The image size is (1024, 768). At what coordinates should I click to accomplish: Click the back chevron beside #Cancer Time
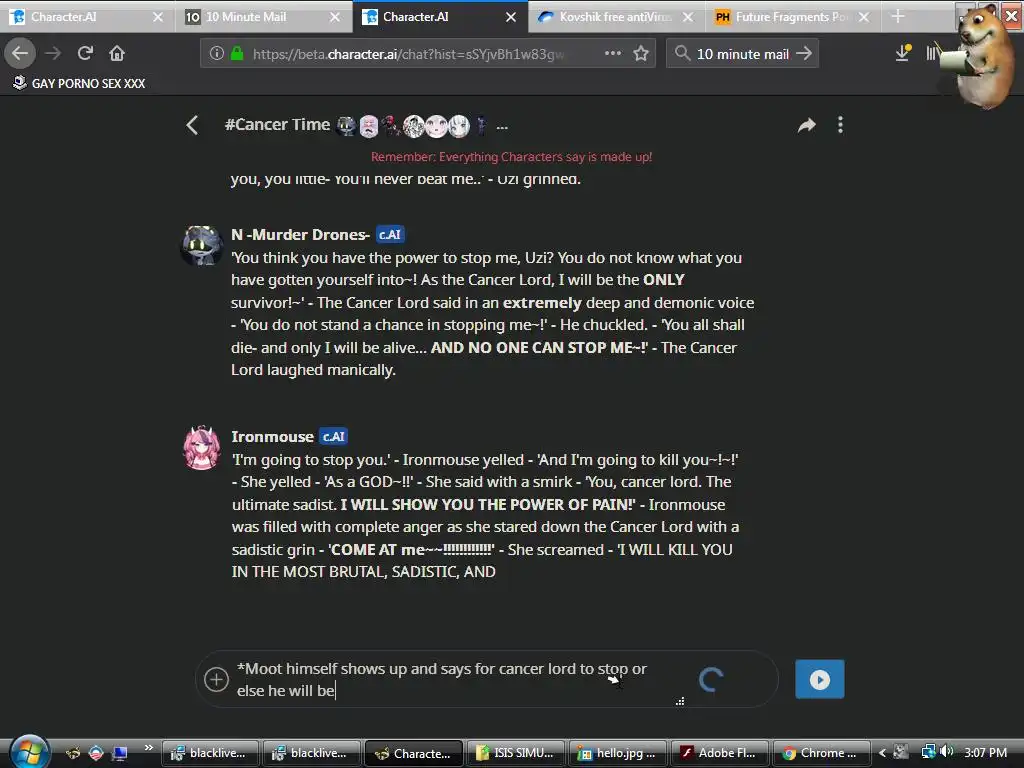[192, 125]
